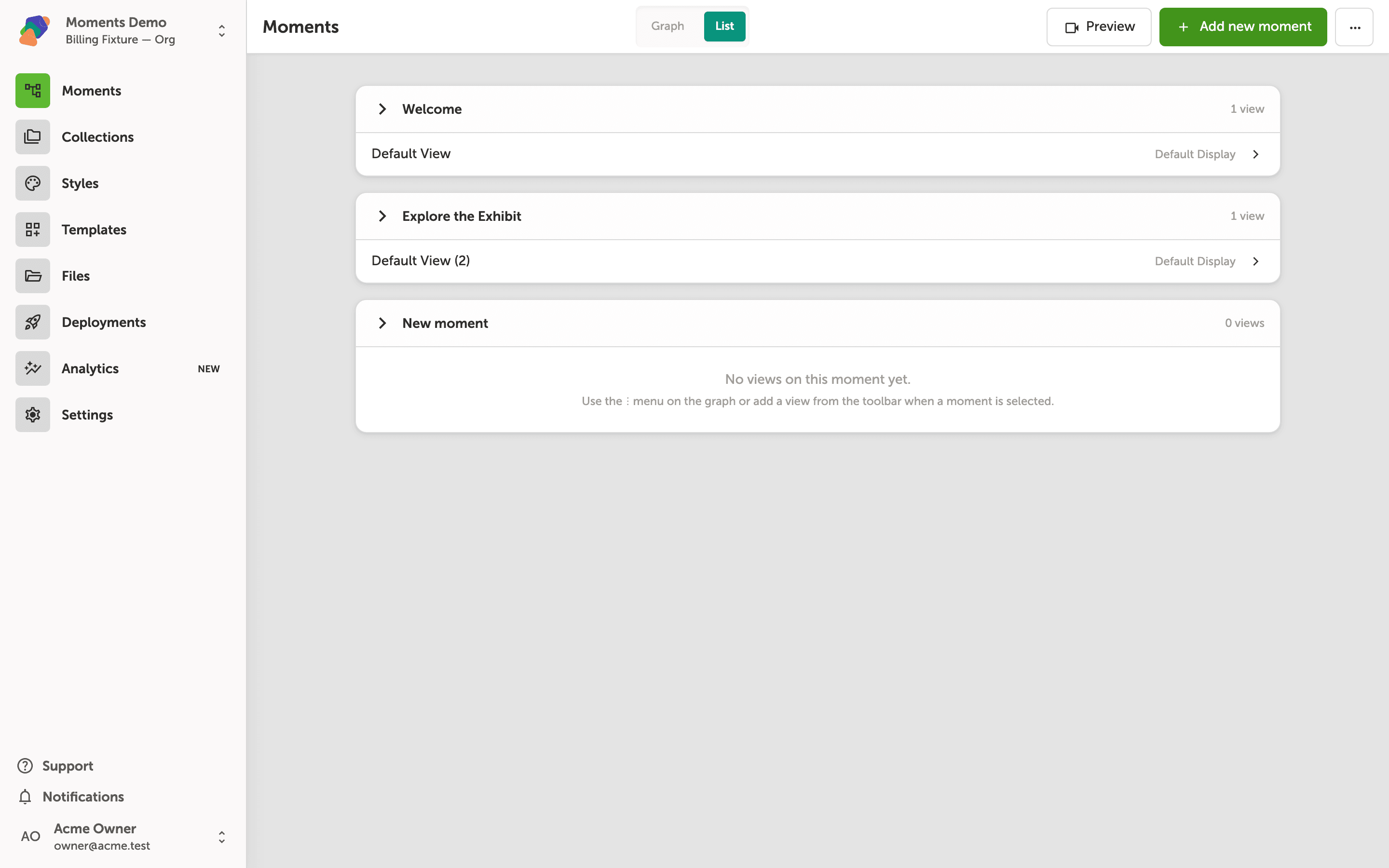The width and height of the screenshot is (1389, 868).
Task: Select the List view toggle
Action: 724,26
